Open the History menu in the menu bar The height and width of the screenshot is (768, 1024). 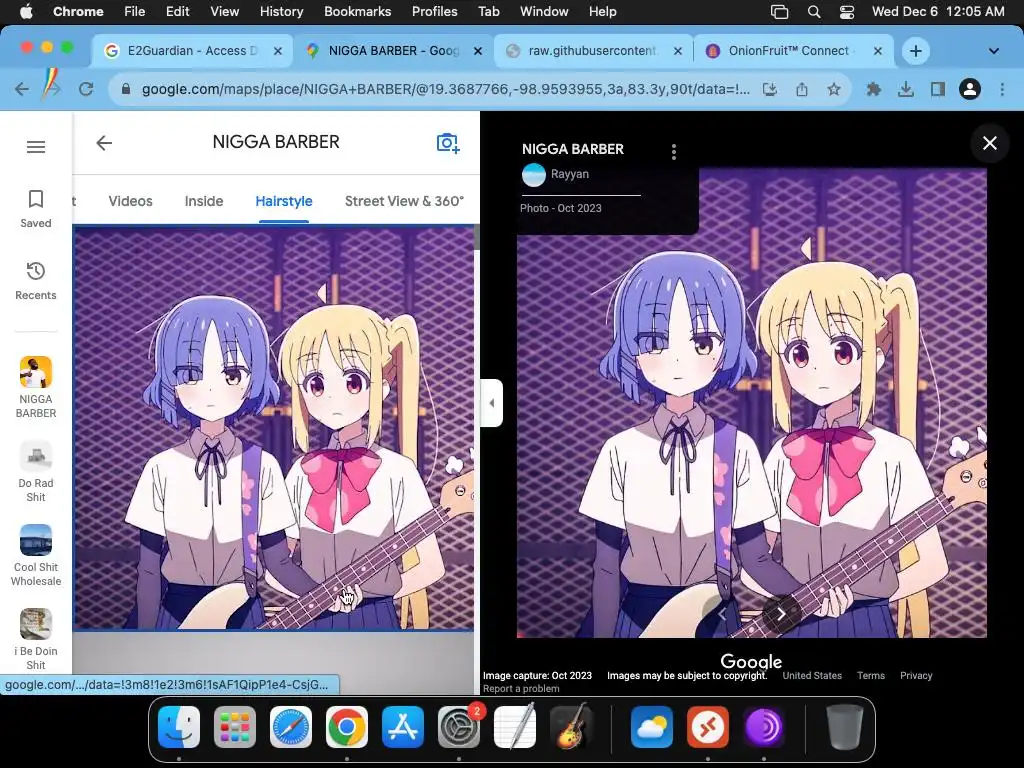tap(281, 12)
